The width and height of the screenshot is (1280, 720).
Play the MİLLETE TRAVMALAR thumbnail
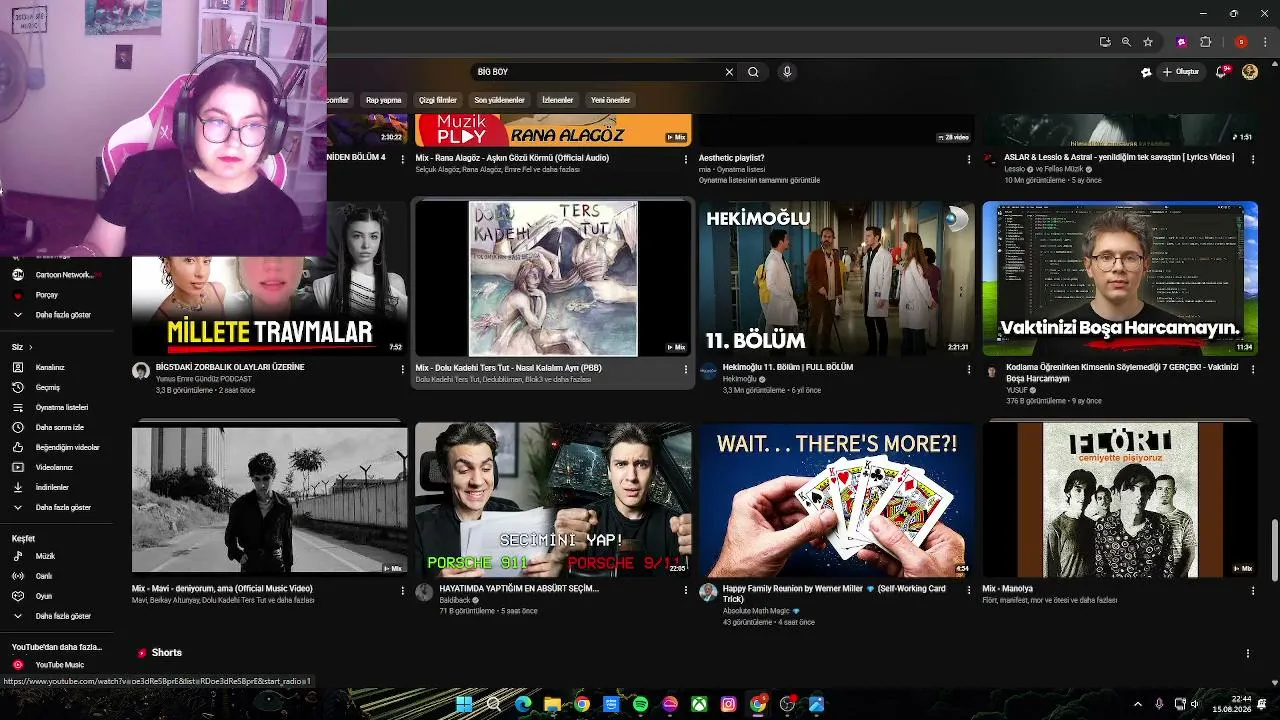(x=270, y=279)
